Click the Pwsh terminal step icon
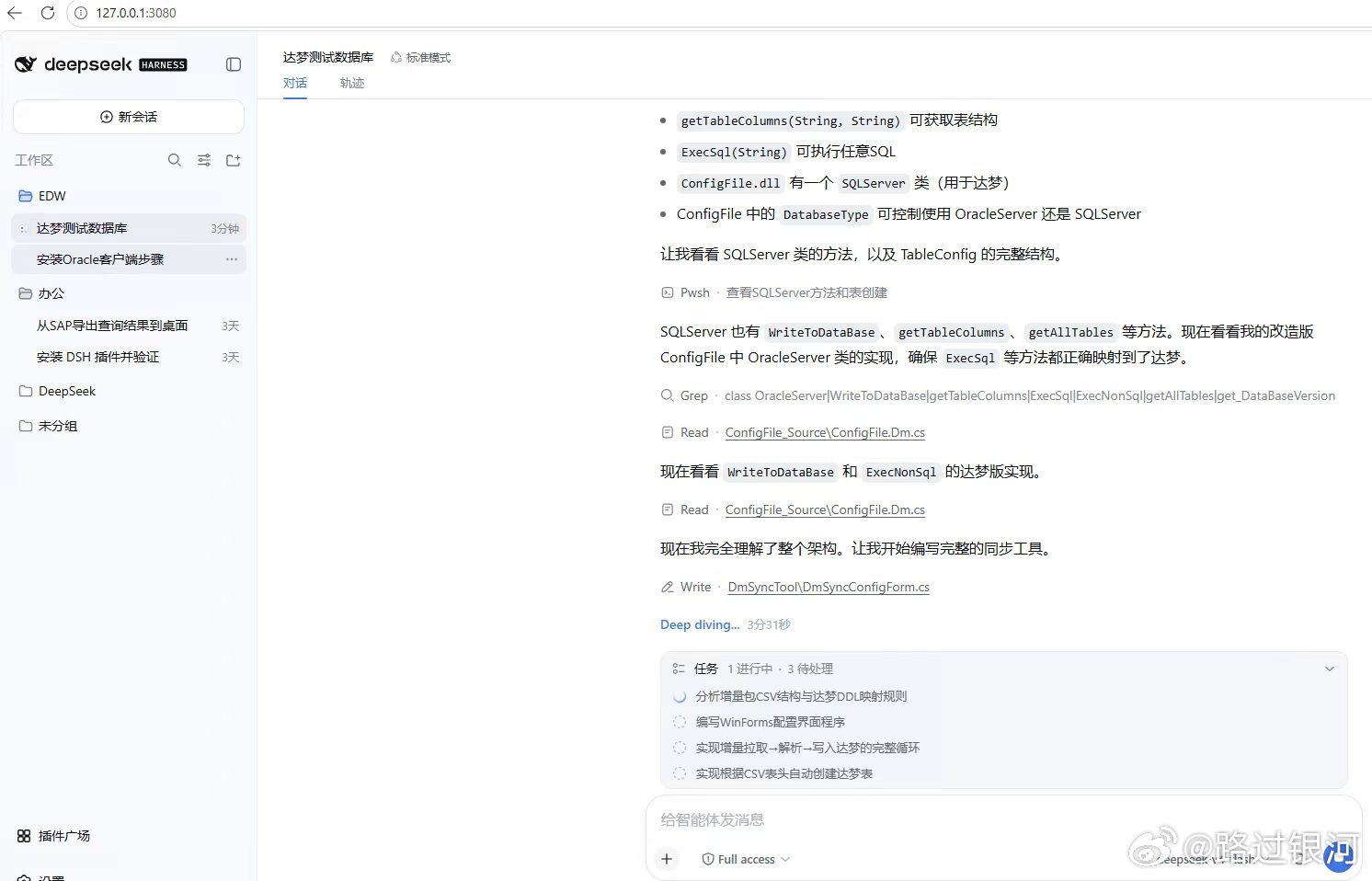1372x881 pixels. (668, 292)
